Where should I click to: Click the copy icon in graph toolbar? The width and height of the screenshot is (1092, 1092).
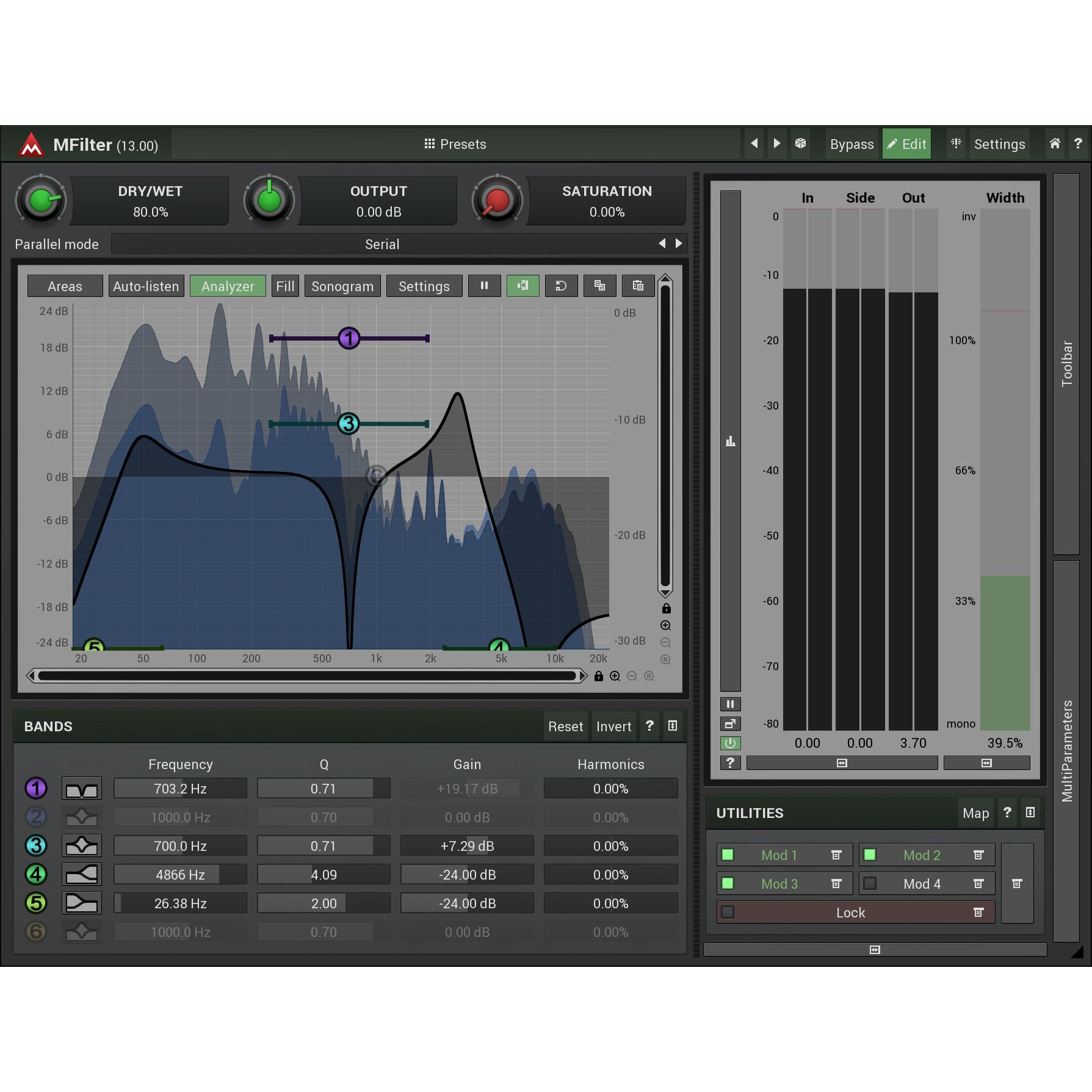(x=599, y=286)
